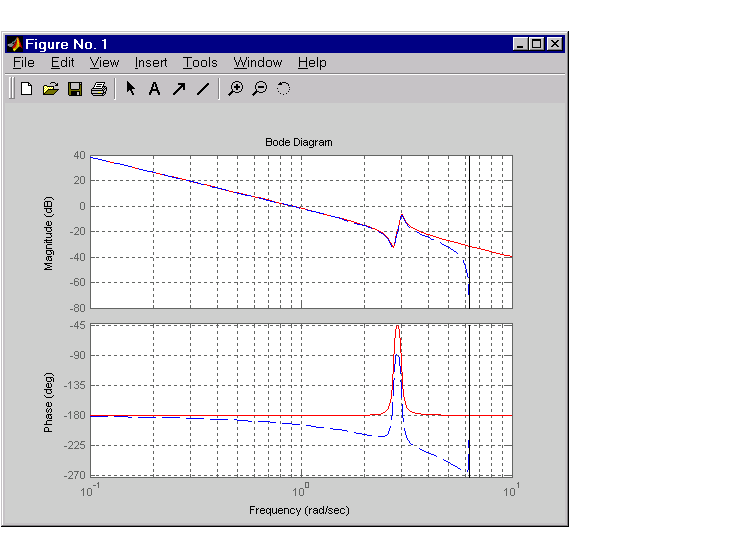Open the Help menu
The image size is (750, 539).
pyautogui.click(x=312, y=62)
